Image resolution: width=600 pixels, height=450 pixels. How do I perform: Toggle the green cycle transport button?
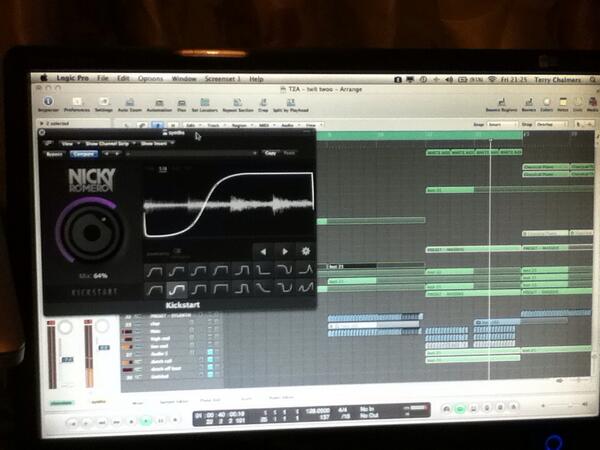460,409
